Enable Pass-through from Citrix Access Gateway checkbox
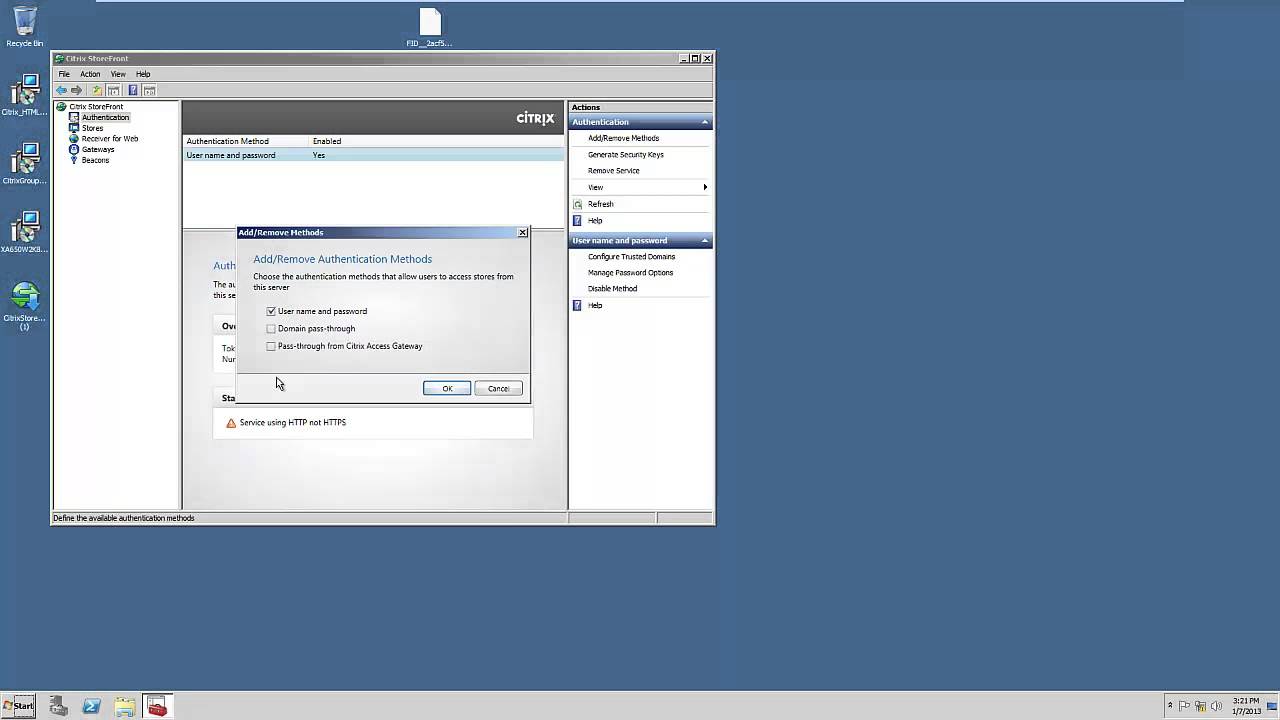Viewport: 1280px width, 720px height. pos(271,346)
